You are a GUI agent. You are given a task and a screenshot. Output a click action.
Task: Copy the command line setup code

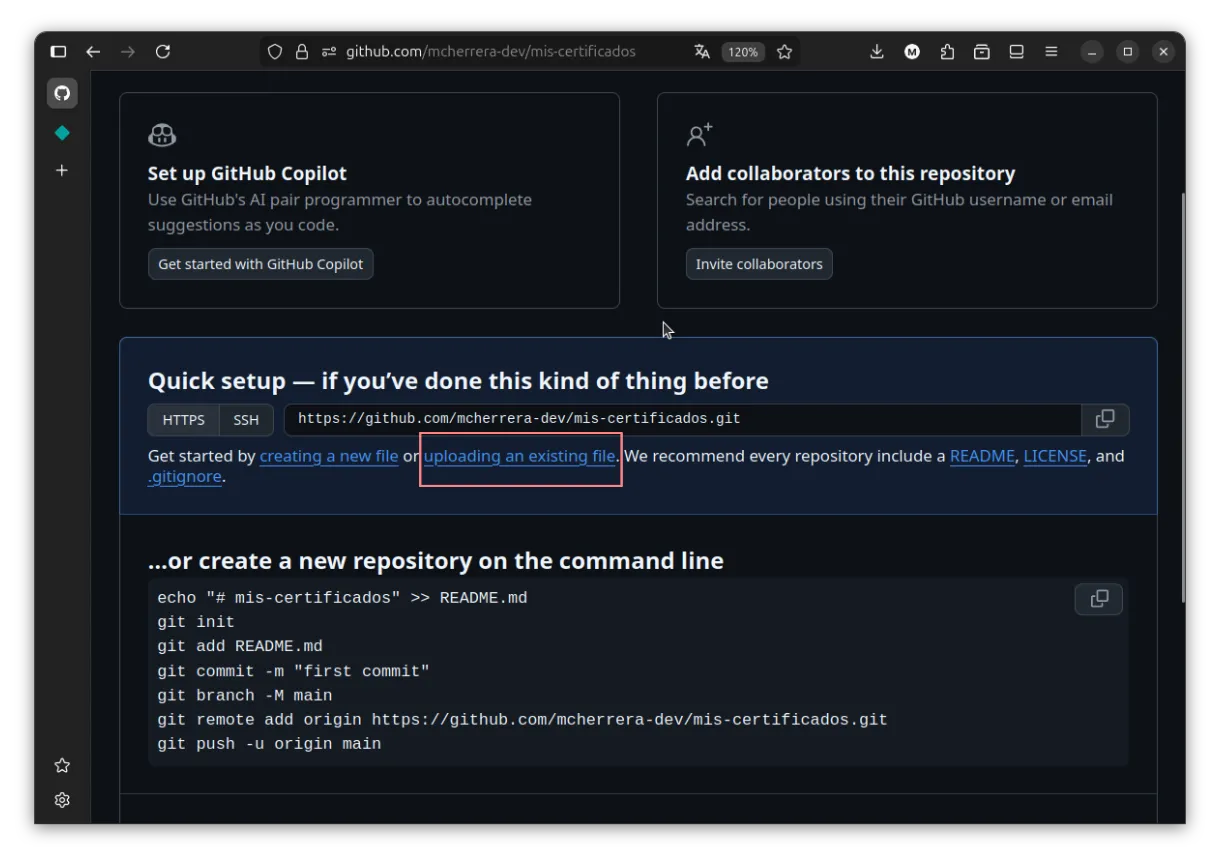click(x=1098, y=599)
